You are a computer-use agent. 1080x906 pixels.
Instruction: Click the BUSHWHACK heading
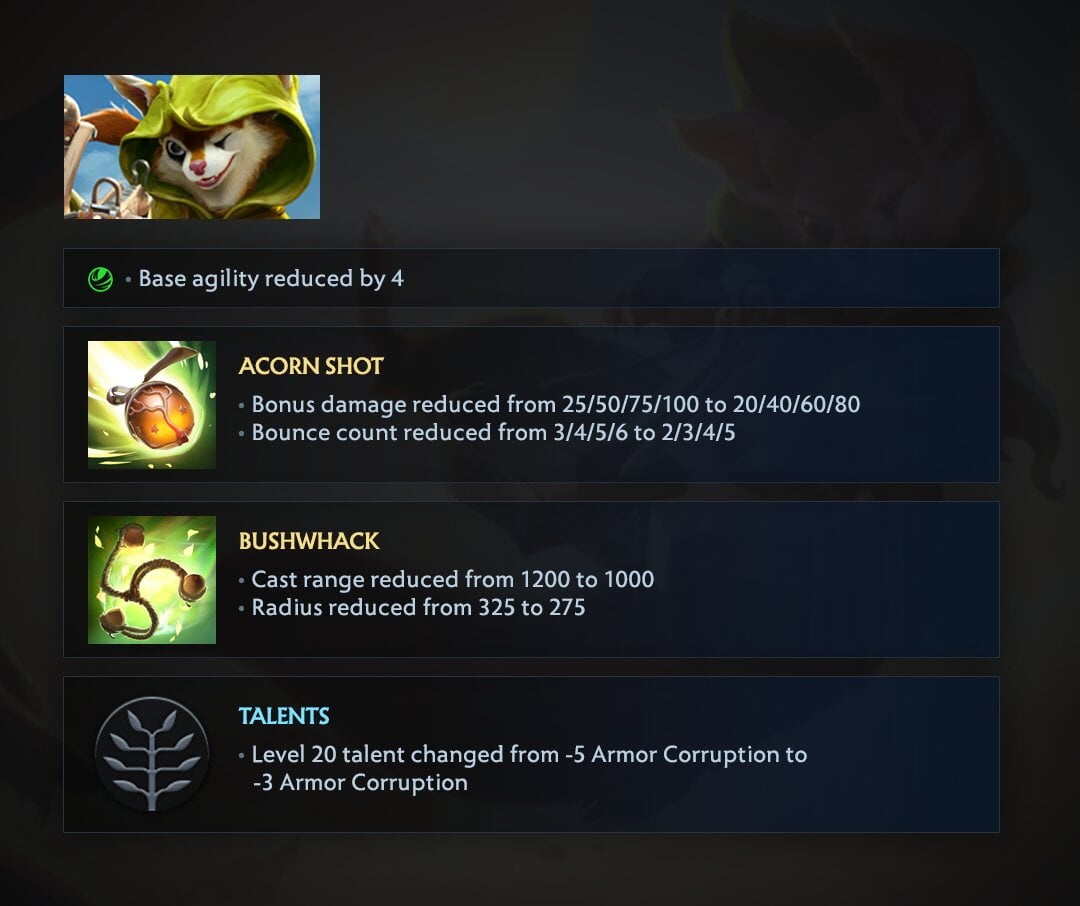pos(309,541)
